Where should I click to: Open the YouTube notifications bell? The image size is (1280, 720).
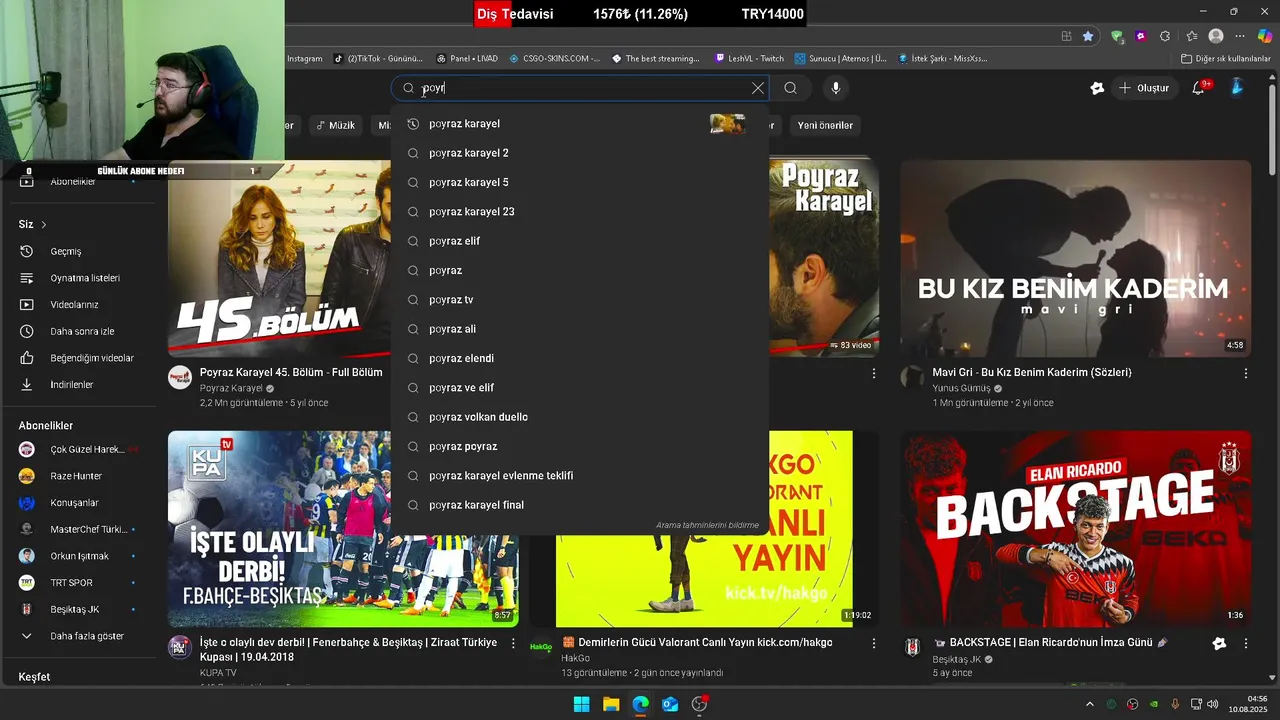click(1199, 88)
